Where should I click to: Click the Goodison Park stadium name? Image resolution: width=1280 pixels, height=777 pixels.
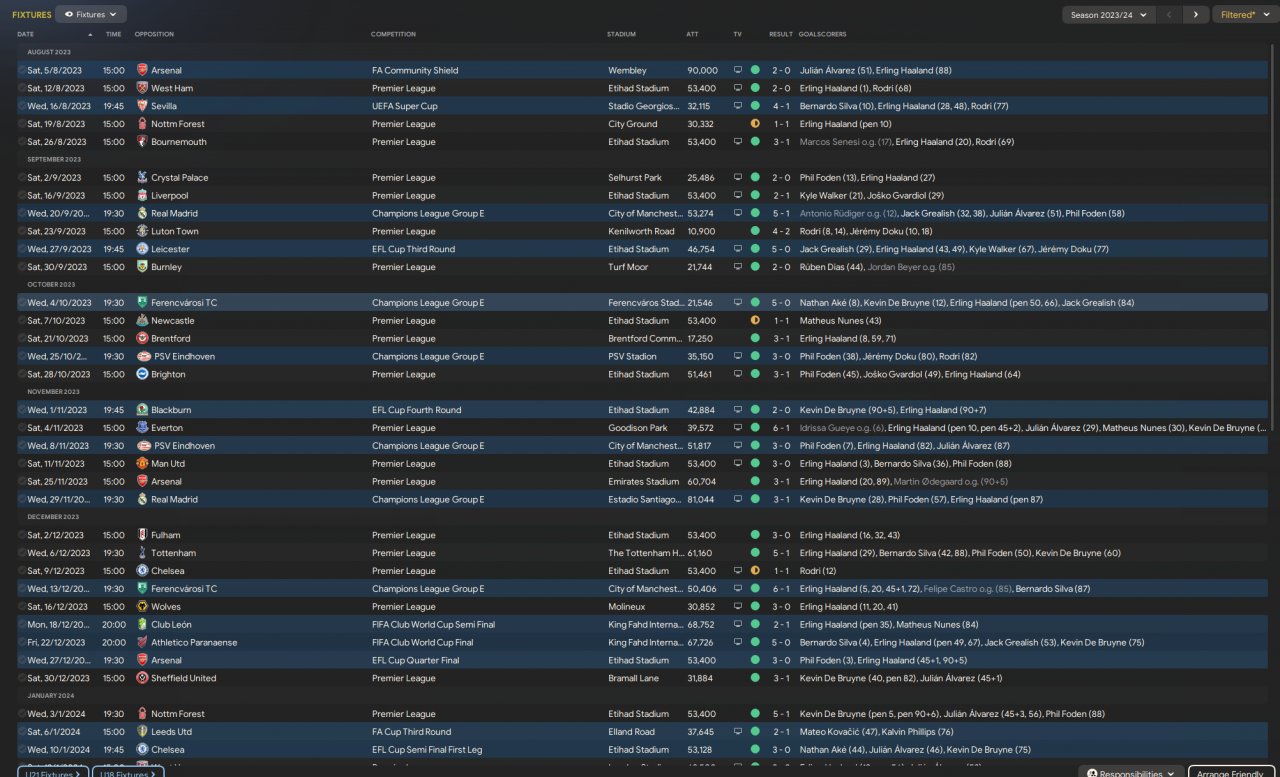pyautogui.click(x=638, y=428)
